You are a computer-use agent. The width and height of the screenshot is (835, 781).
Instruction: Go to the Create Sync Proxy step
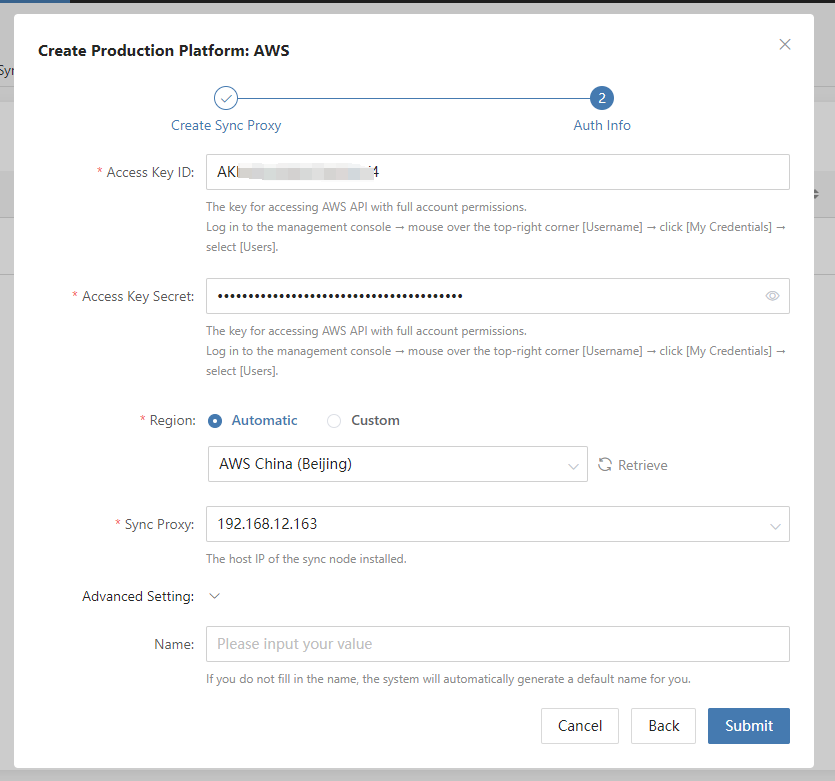(226, 126)
